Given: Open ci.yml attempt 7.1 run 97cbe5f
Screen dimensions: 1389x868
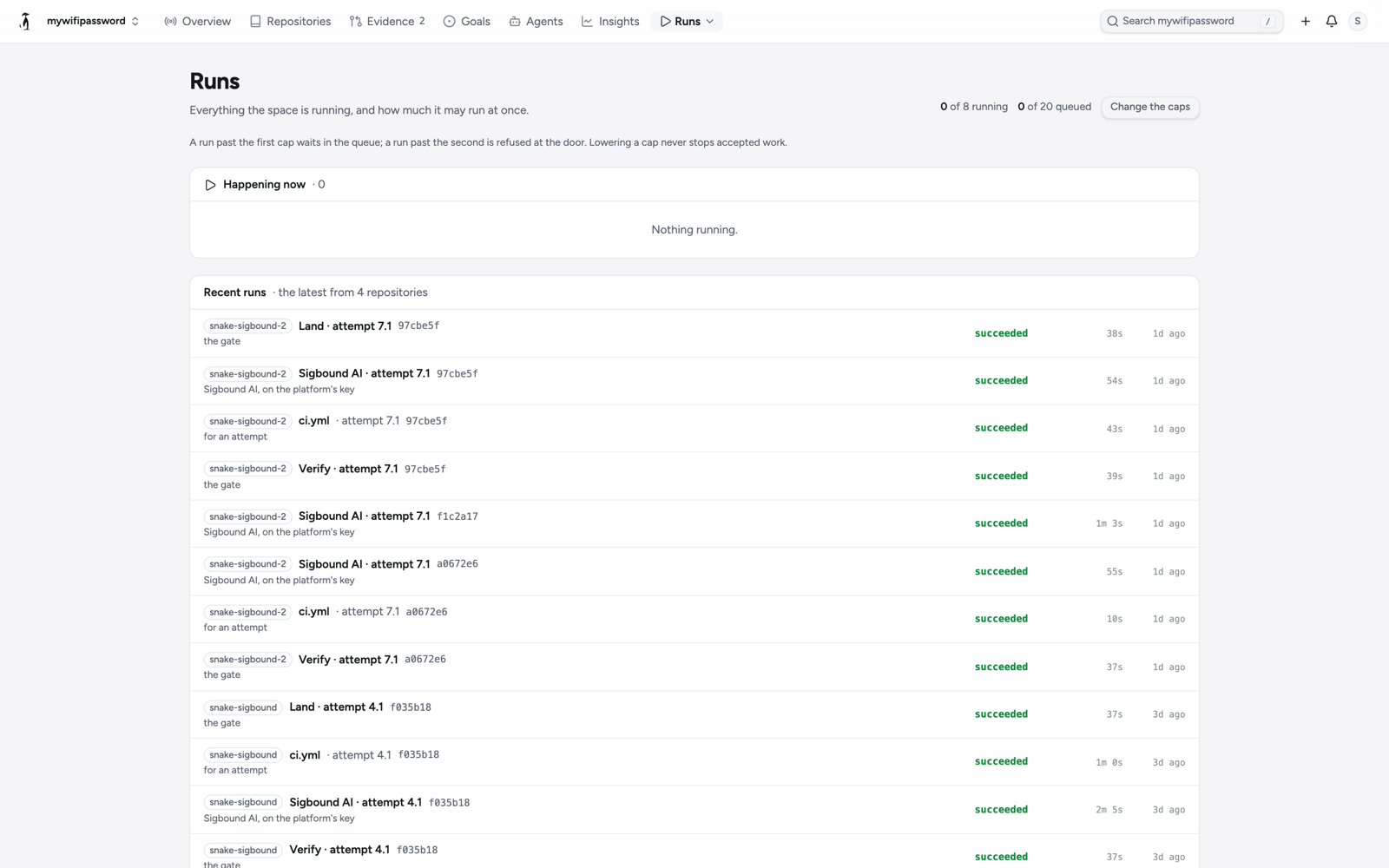Looking at the screenshot, I should 694,429.
